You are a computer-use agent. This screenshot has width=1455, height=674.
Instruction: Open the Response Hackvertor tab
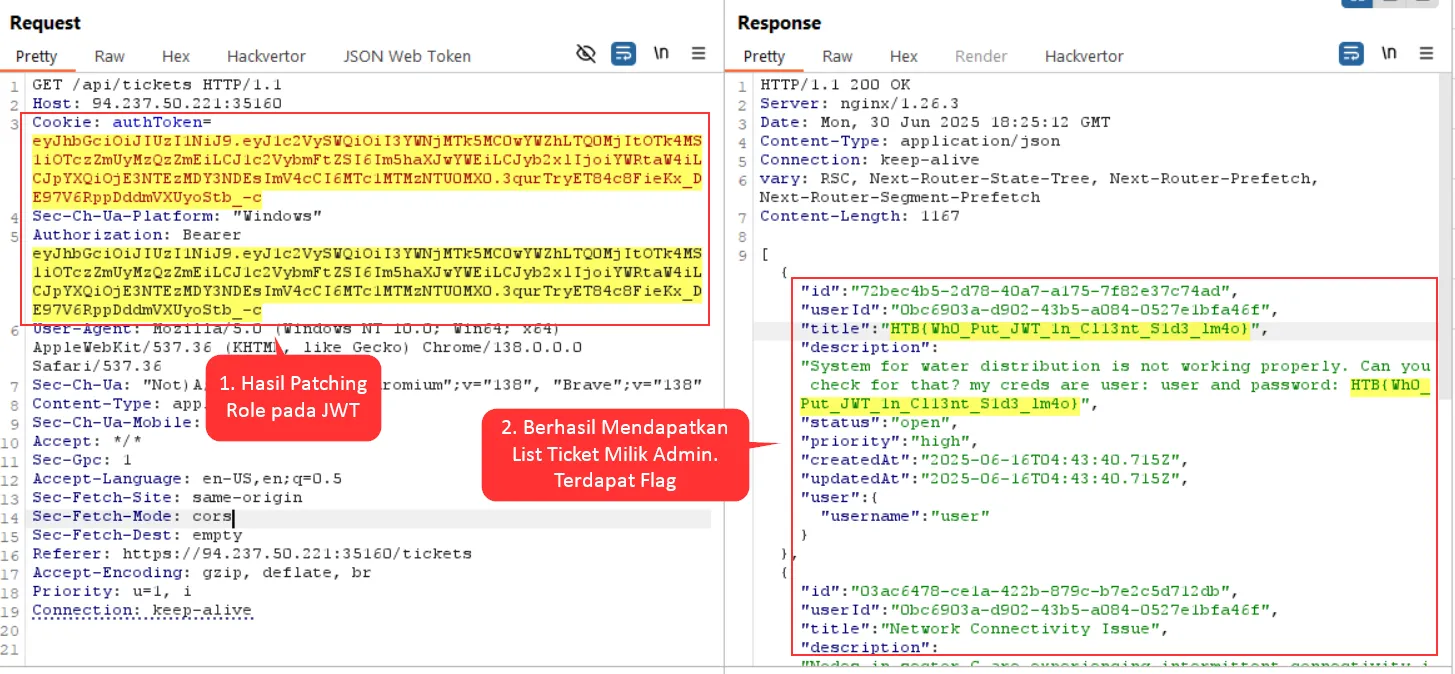1084,56
